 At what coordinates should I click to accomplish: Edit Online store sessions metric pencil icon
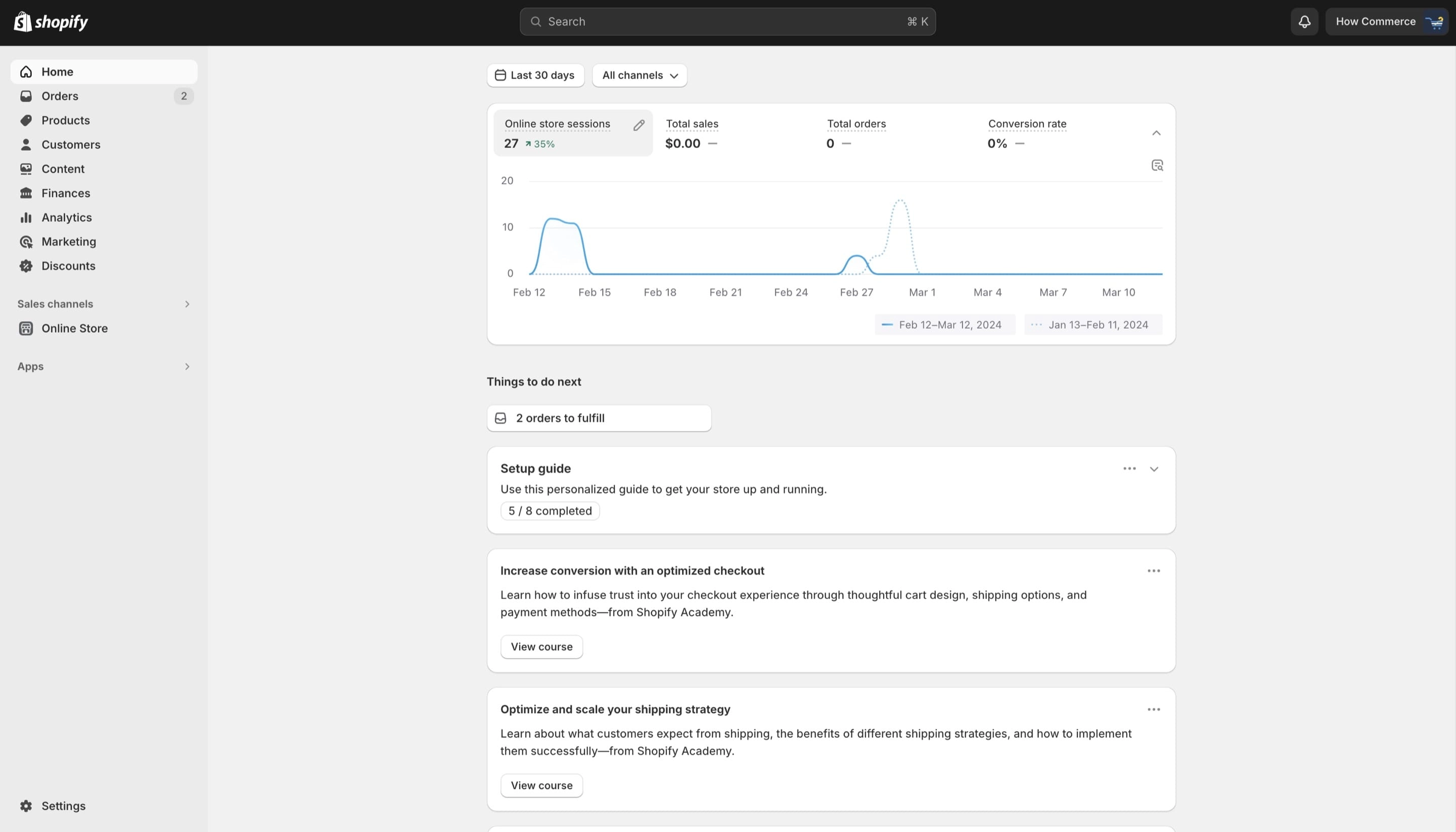coord(639,125)
